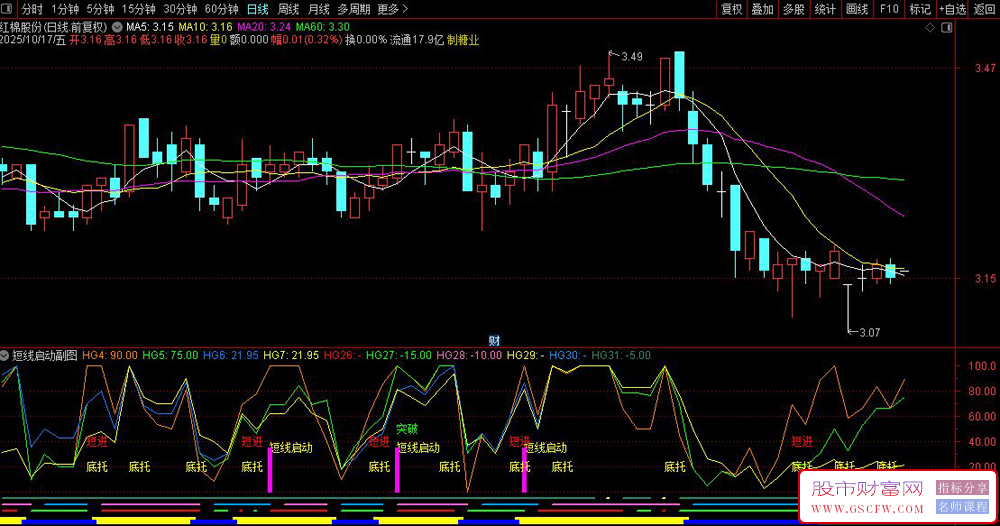Open the 更多 periods expander
The width and height of the screenshot is (1000, 526).
point(392,9)
